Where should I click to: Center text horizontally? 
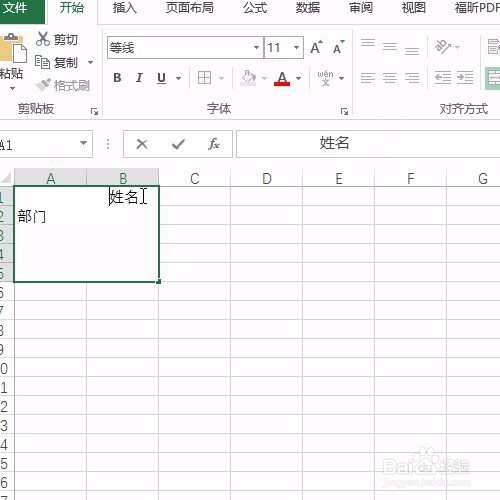coord(390,78)
